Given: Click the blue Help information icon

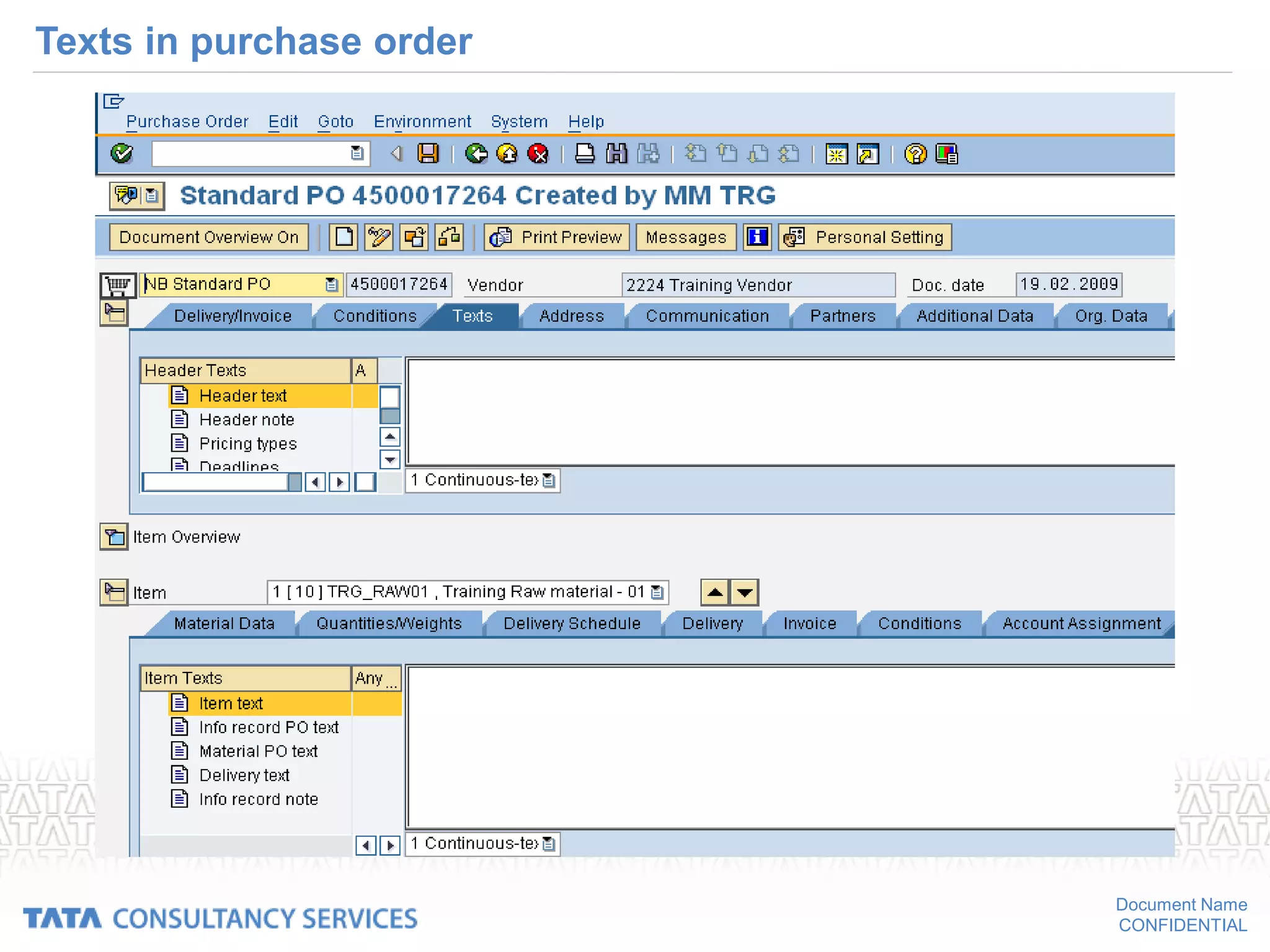Looking at the screenshot, I should [x=757, y=237].
